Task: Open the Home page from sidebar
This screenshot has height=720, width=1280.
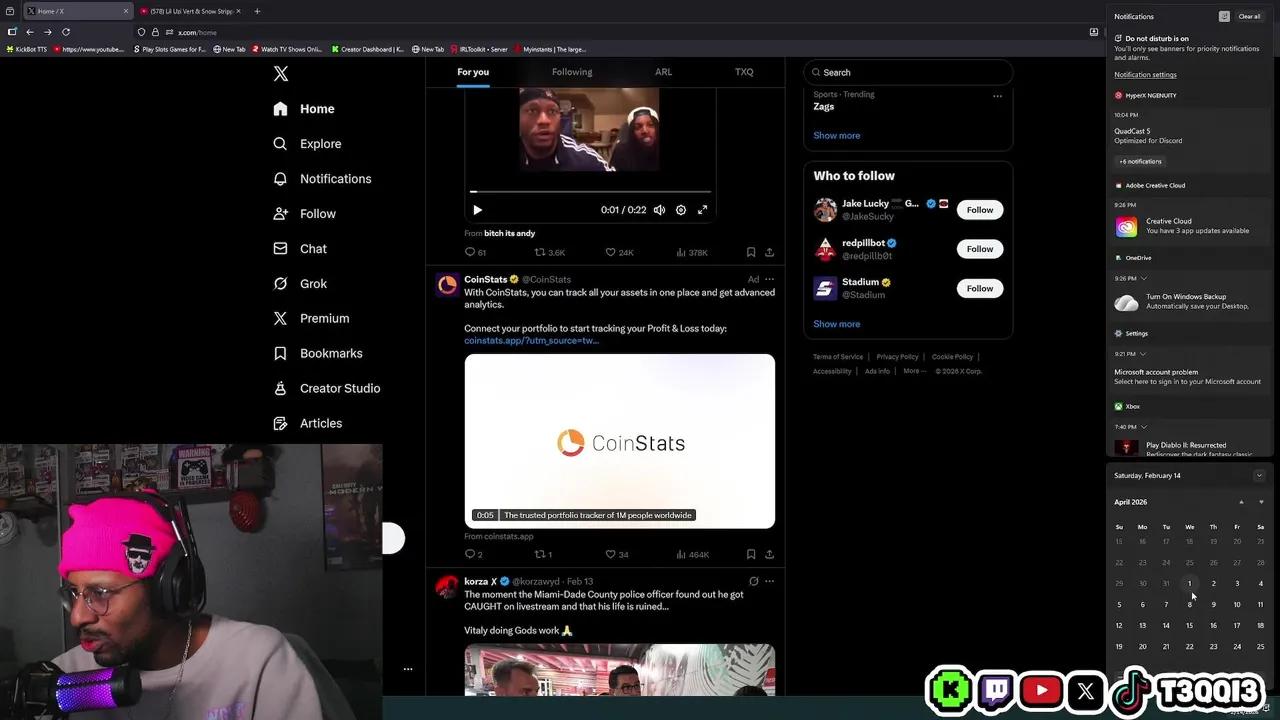Action: [x=304, y=109]
